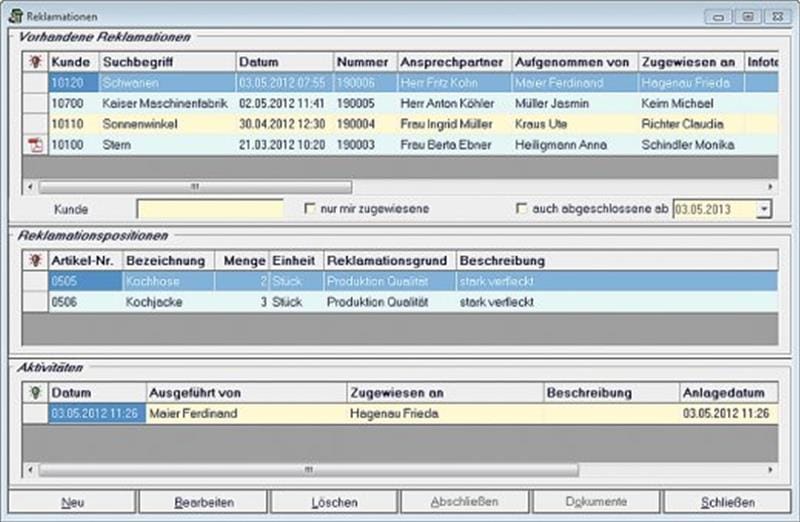The width and height of the screenshot is (800, 522).
Task: Click the lightbulb icon in Aktivitäten header
Action: 35,393
